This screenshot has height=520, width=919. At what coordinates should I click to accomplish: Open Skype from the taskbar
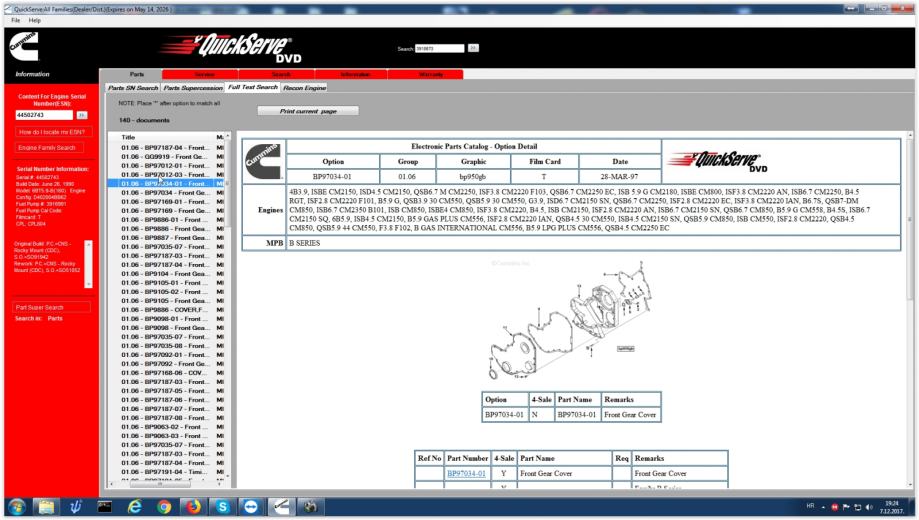tap(222, 507)
